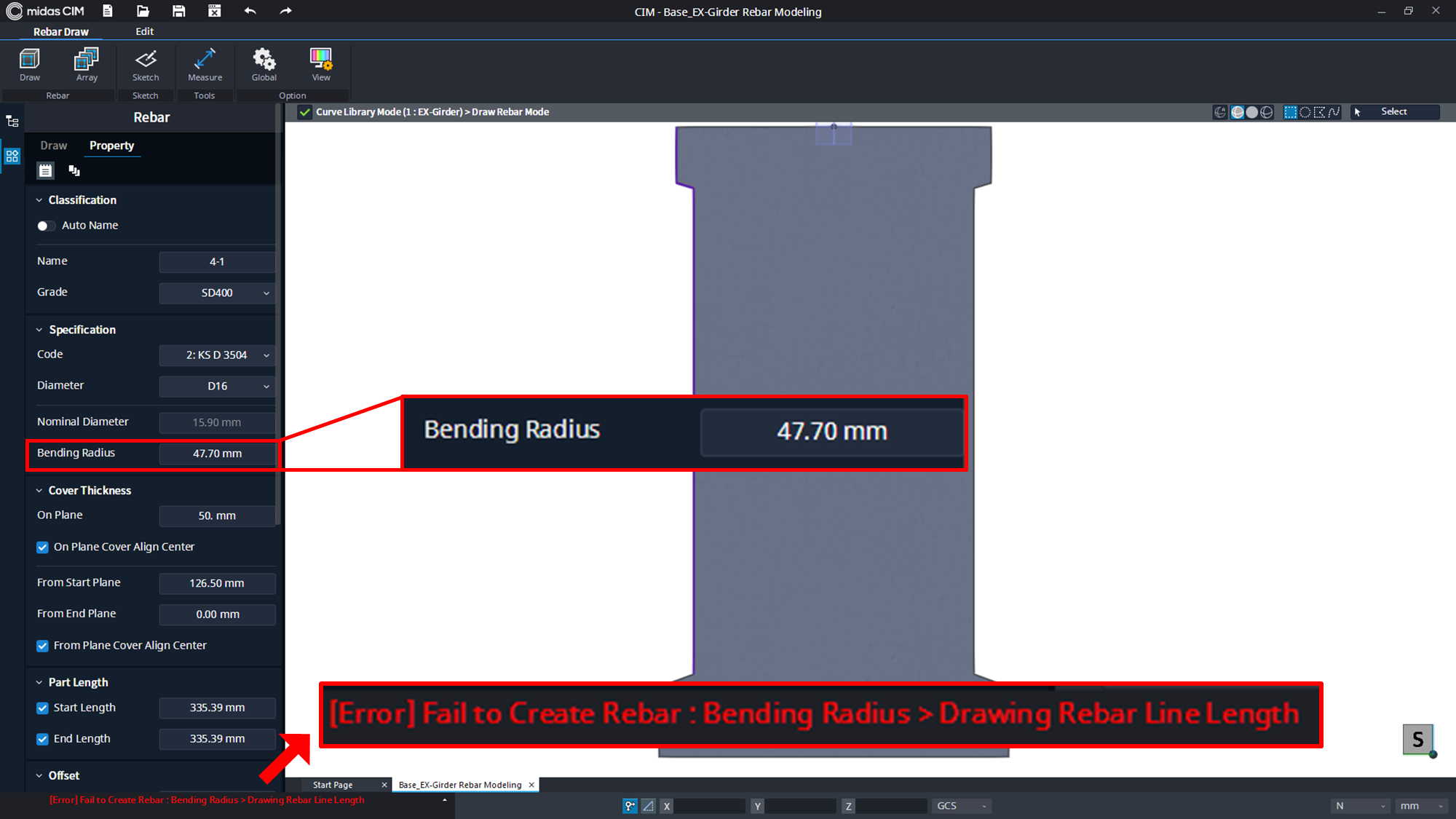Click the Redo arrow
1456x819 pixels.
point(285,11)
